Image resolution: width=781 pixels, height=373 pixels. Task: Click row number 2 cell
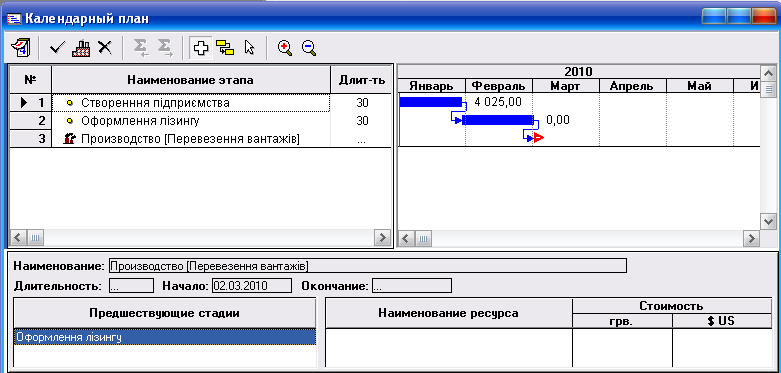(x=30, y=121)
